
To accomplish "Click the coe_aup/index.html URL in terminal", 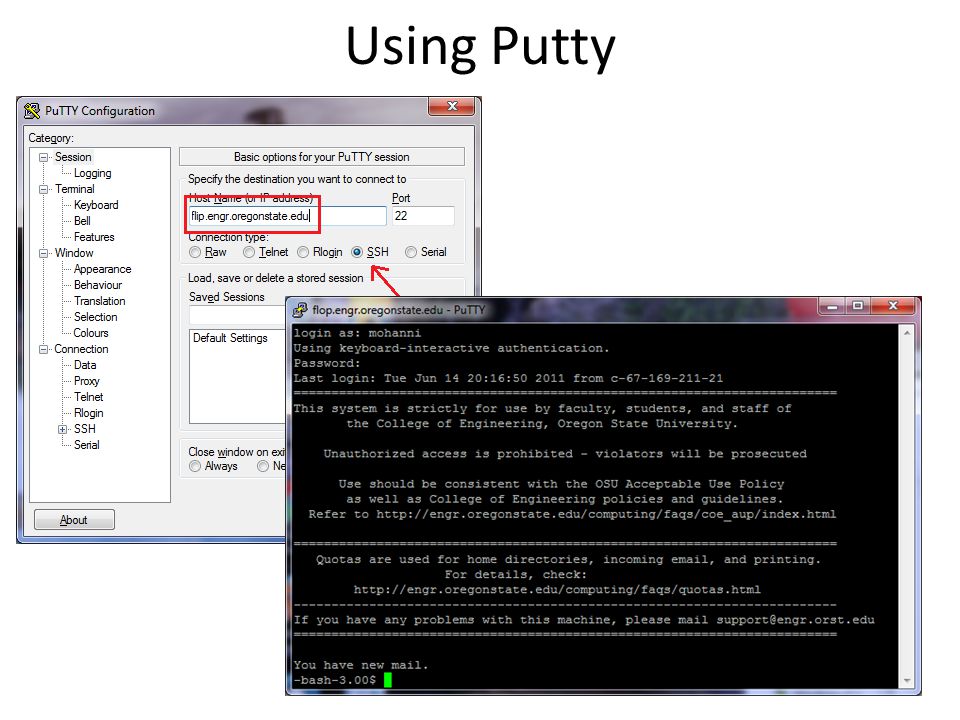I will click(606, 514).
